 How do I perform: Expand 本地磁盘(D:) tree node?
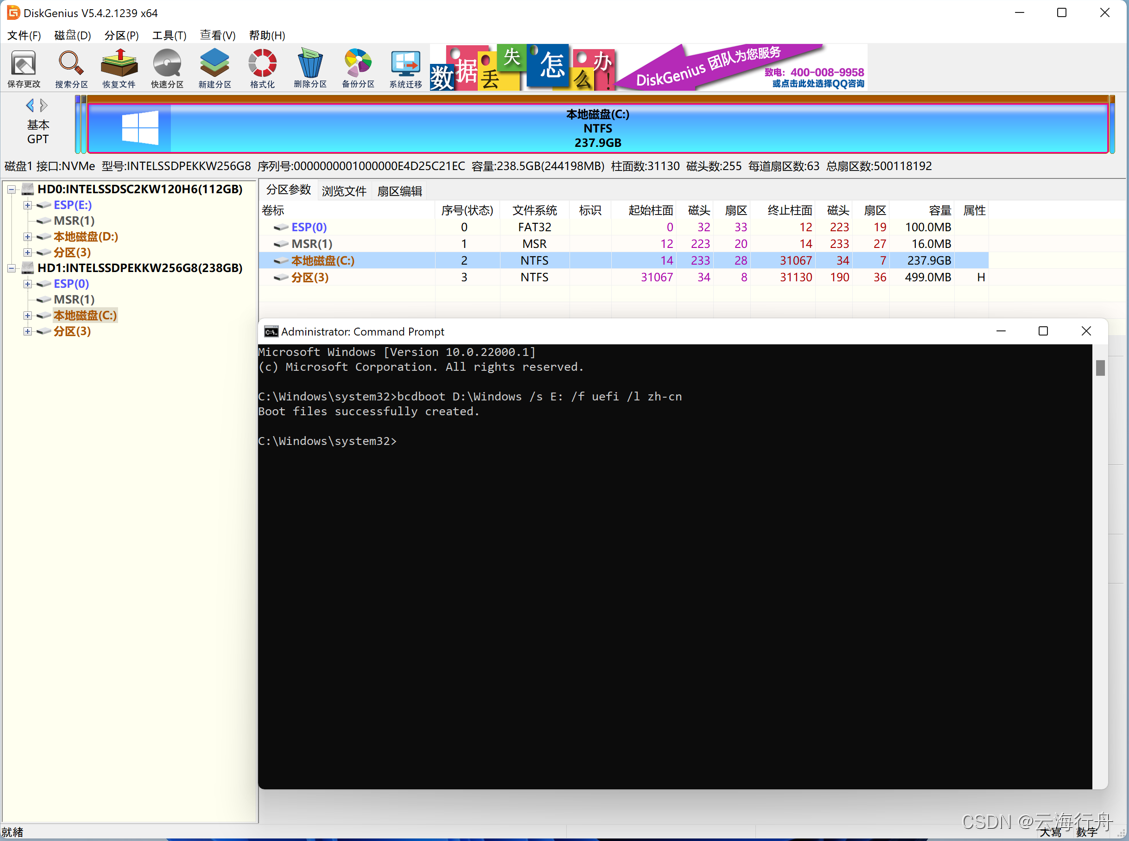click(27, 237)
